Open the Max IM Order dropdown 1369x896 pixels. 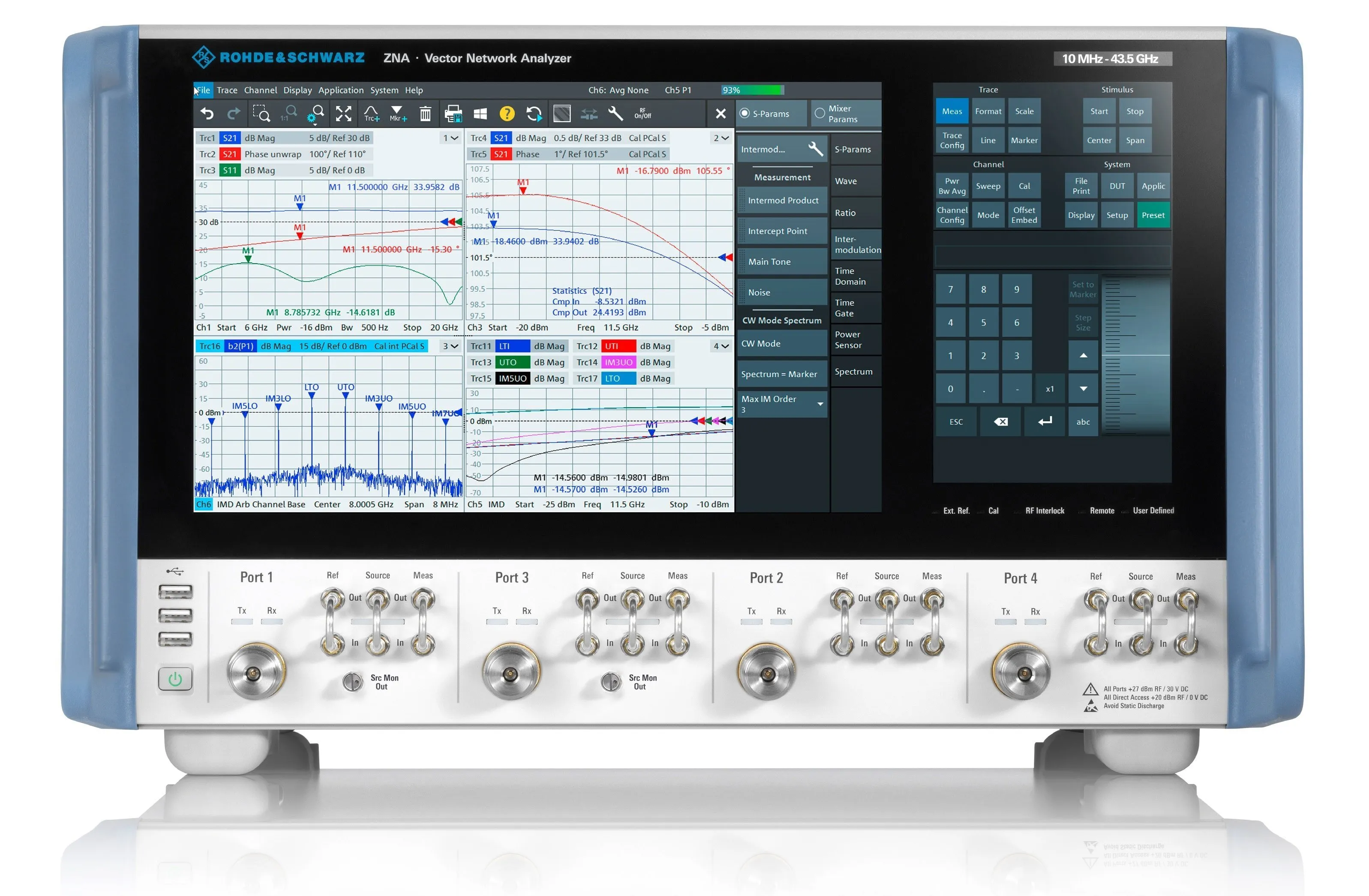coord(783,404)
